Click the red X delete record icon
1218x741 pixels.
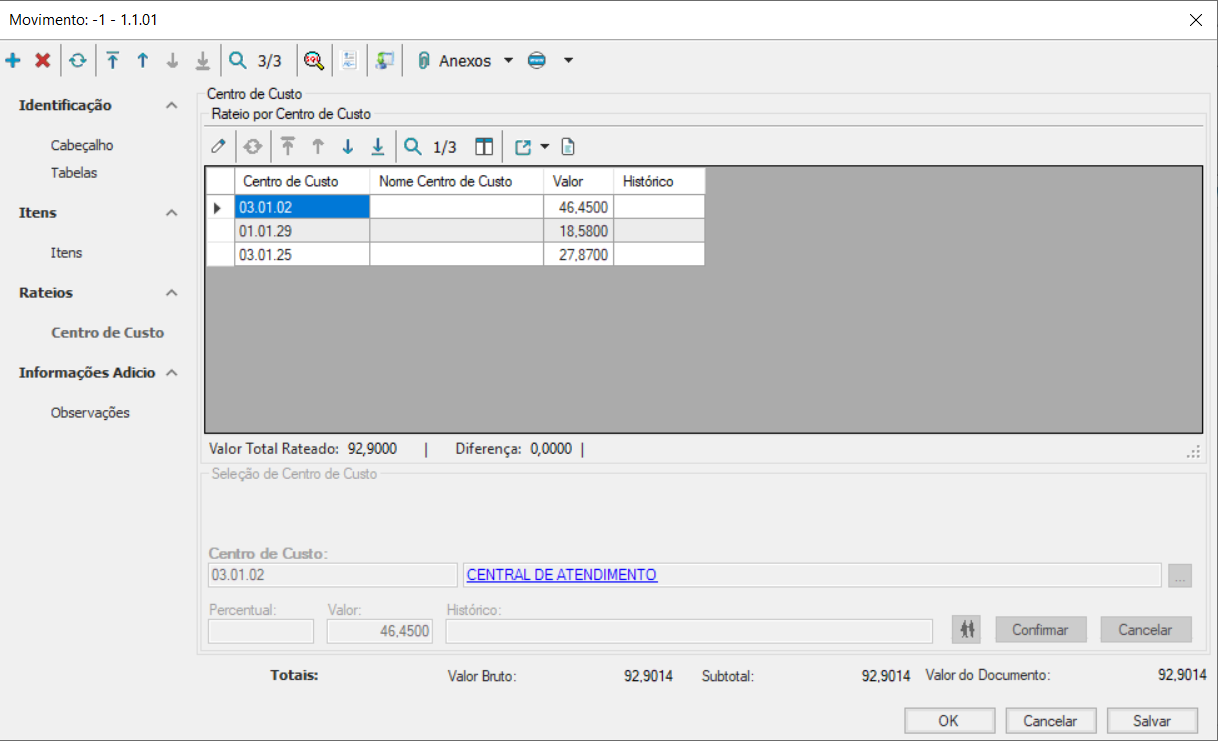pos(42,61)
